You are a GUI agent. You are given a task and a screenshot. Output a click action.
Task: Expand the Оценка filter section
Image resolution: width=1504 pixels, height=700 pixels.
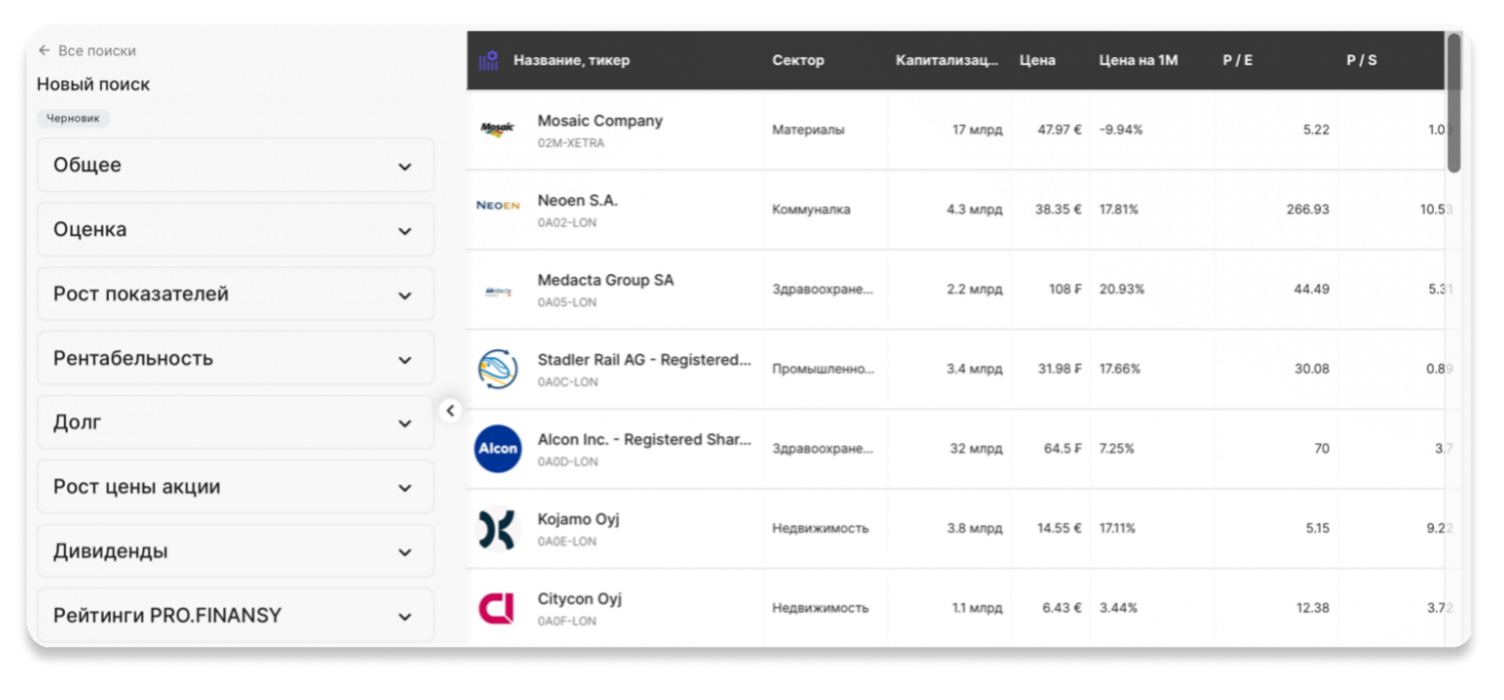pyautogui.click(x=236, y=230)
